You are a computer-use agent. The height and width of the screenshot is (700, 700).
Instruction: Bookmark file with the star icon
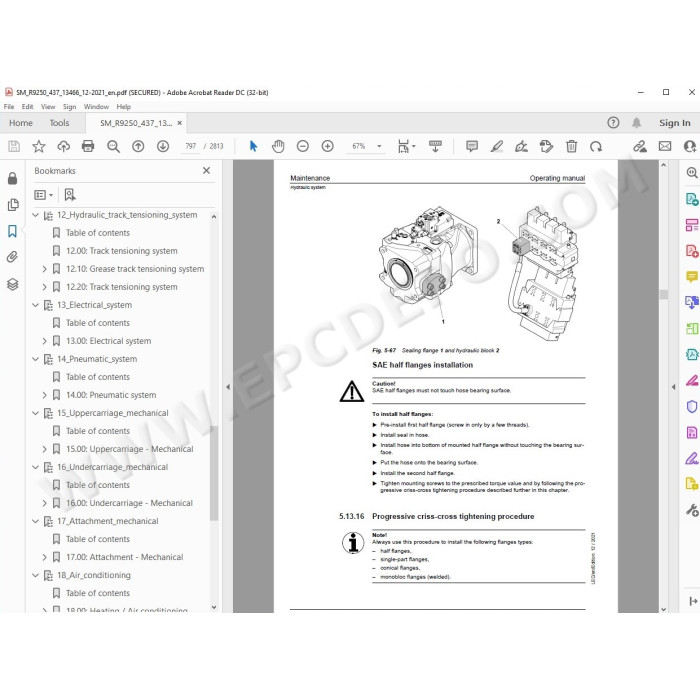[39, 146]
